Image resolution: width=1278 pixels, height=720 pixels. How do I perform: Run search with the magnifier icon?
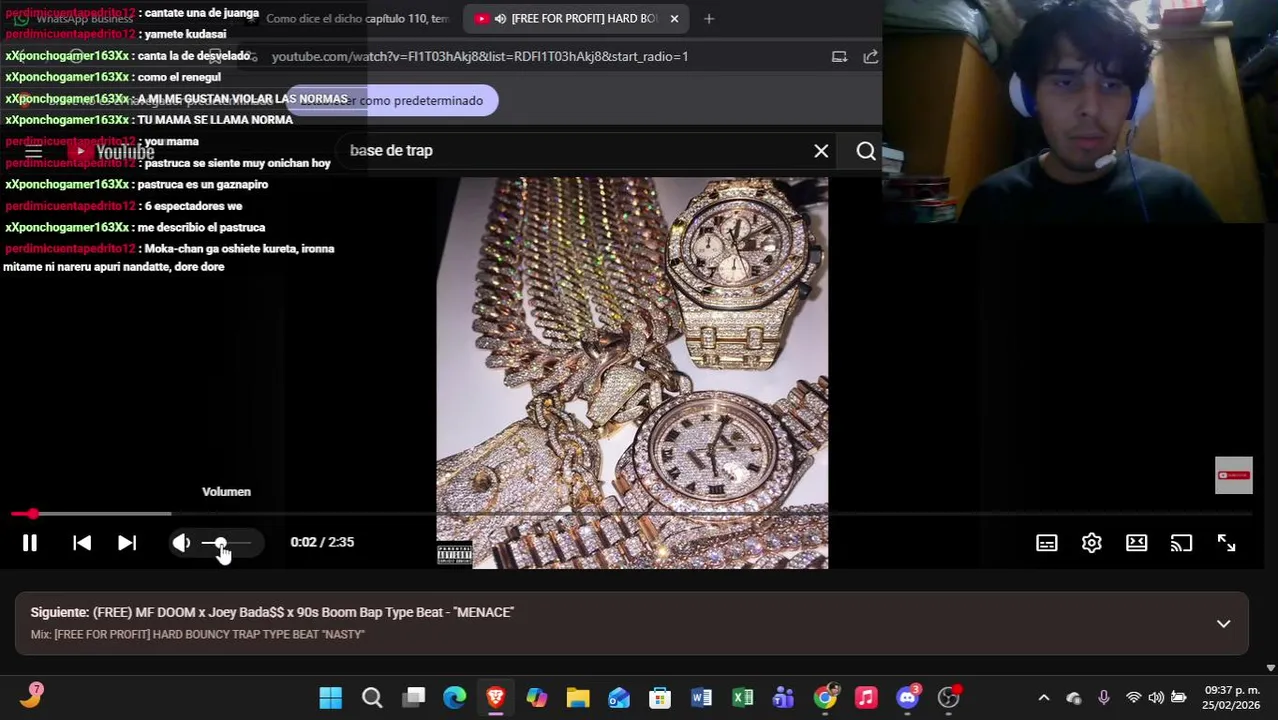point(866,151)
